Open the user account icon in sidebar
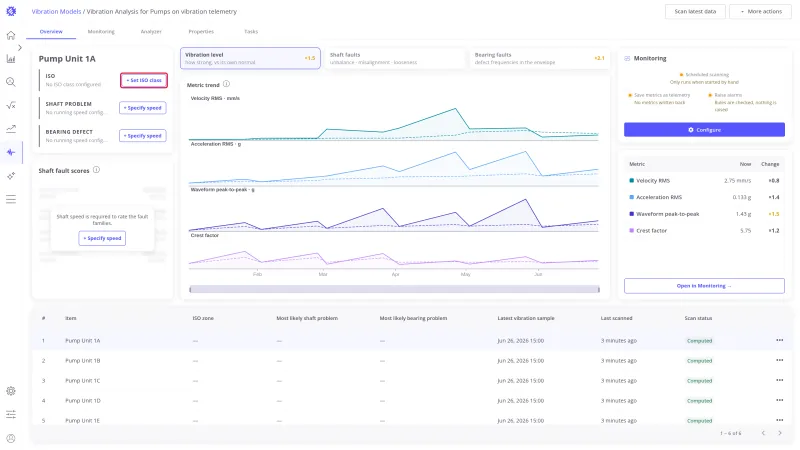 pyautogui.click(x=11, y=438)
